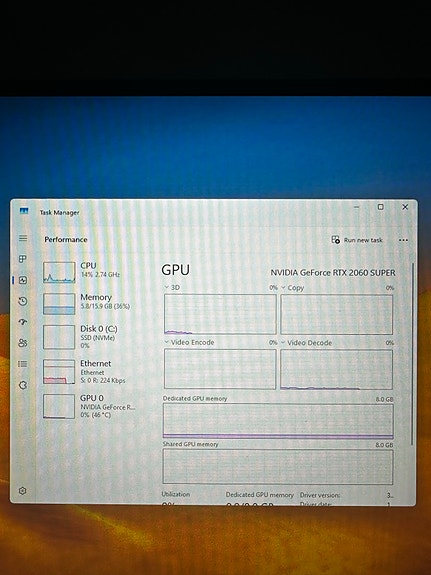Open the Users page icon
This screenshot has height=575, width=431.
23,343
